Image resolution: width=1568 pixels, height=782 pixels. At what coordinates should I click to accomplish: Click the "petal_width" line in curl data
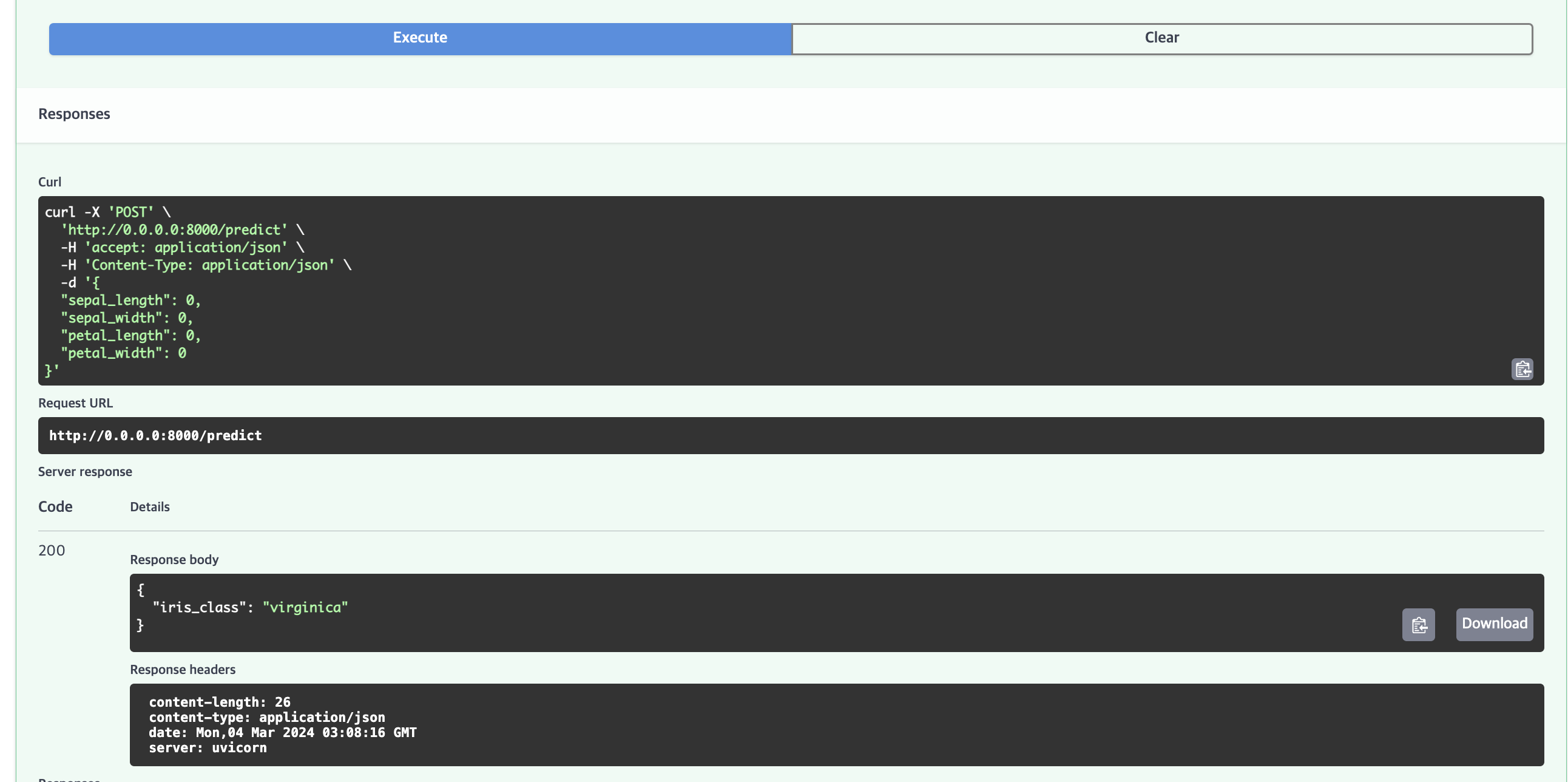pos(123,353)
